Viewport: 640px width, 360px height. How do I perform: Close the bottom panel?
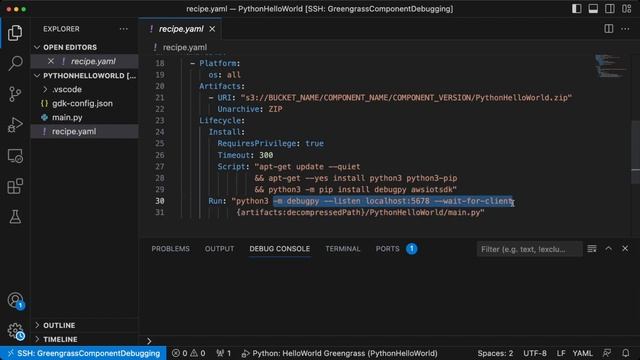click(625, 249)
